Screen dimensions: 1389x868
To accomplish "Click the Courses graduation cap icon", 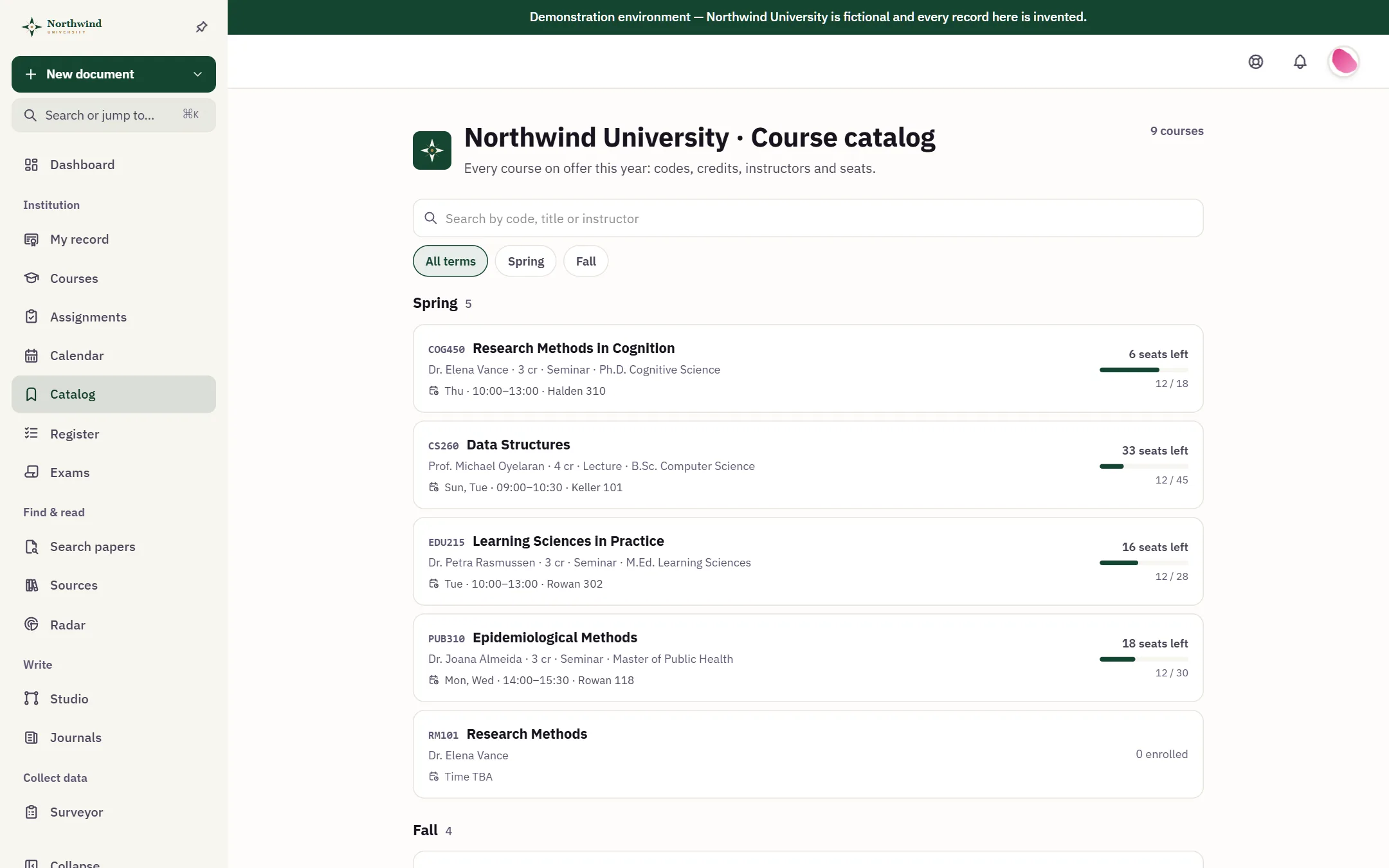I will tap(32, 278).
